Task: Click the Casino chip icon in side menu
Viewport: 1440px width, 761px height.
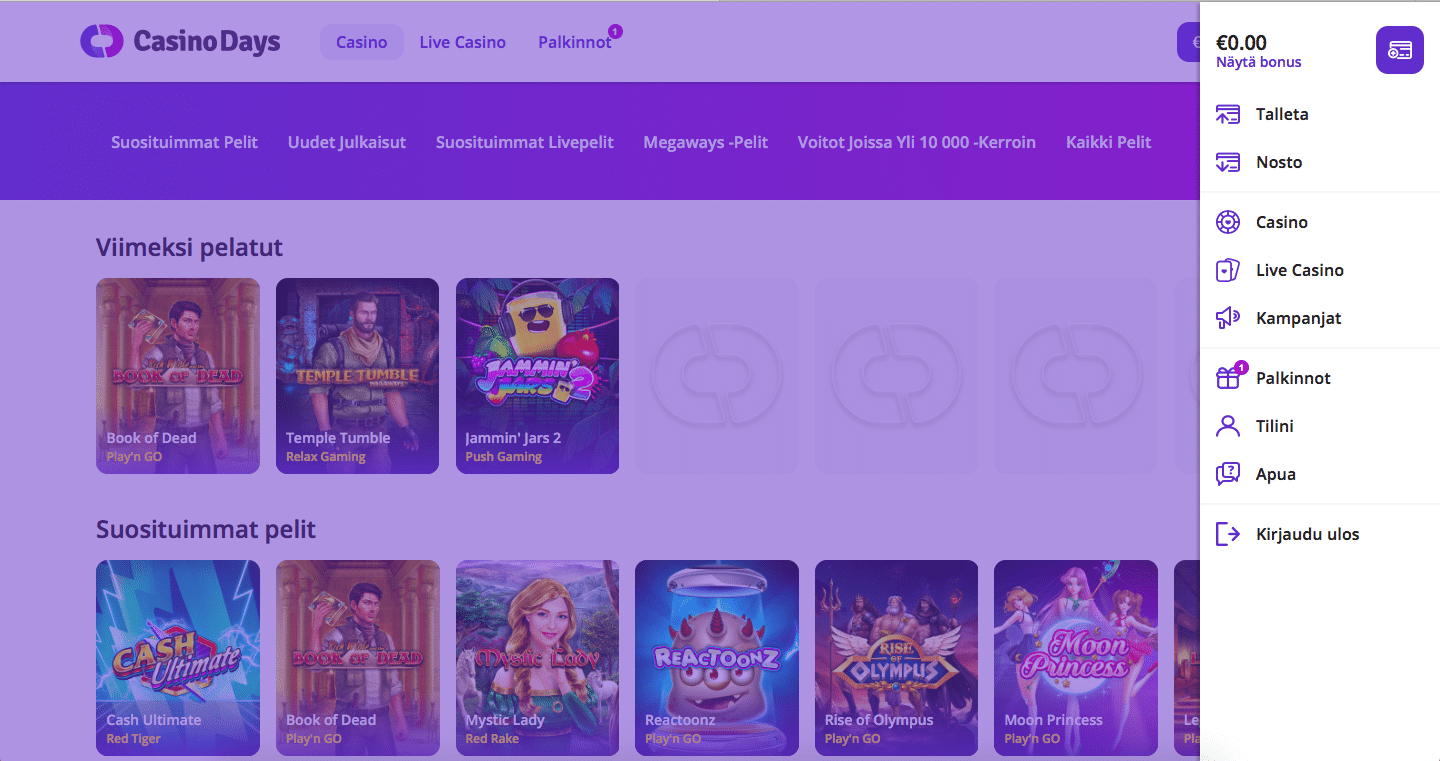Action: 1228,222
